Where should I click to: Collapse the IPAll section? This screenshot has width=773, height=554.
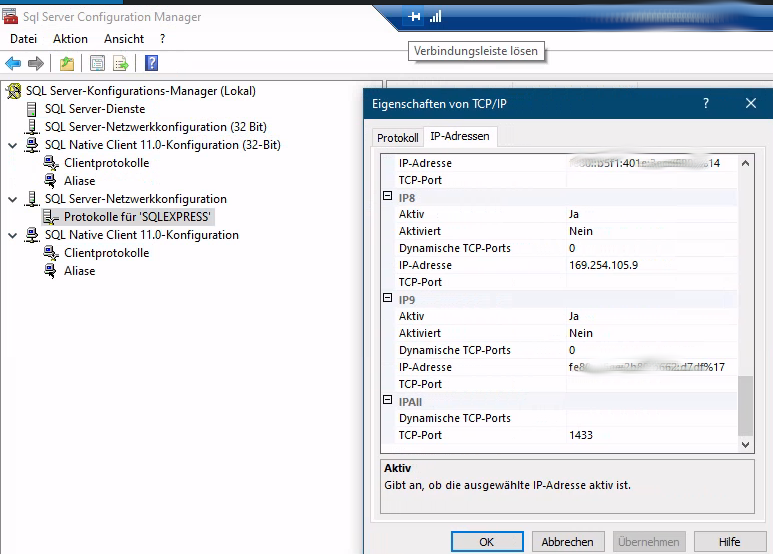(x=387, y=400)
